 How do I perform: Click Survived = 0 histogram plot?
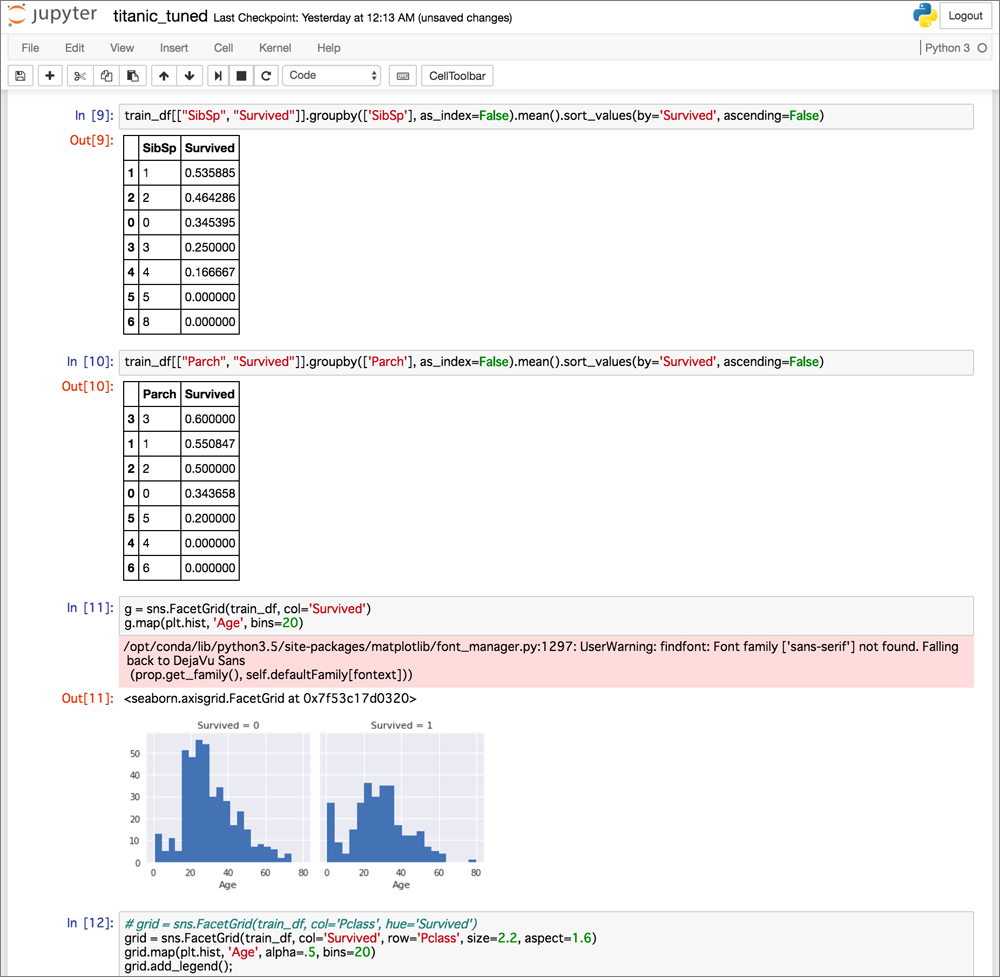228,798
